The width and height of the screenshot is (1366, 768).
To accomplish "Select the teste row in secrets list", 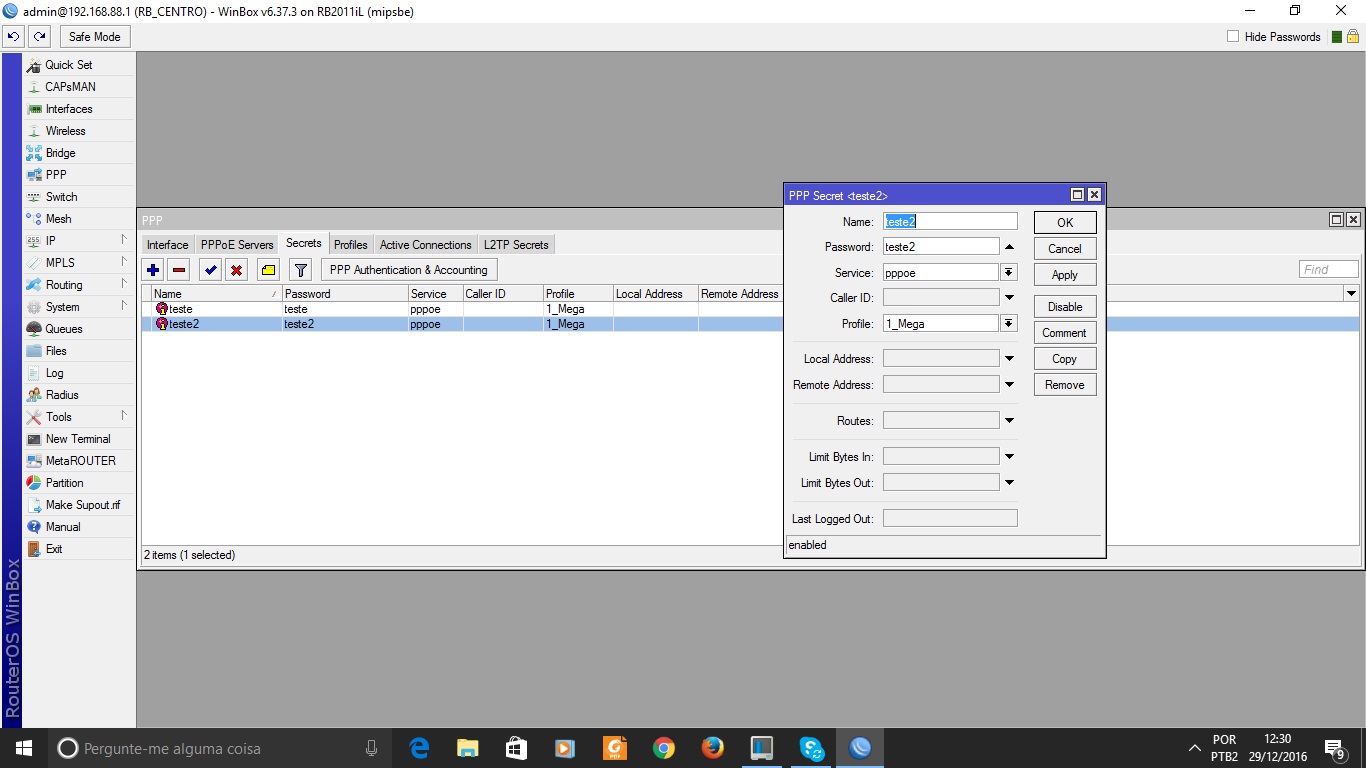I will point(462,309).
